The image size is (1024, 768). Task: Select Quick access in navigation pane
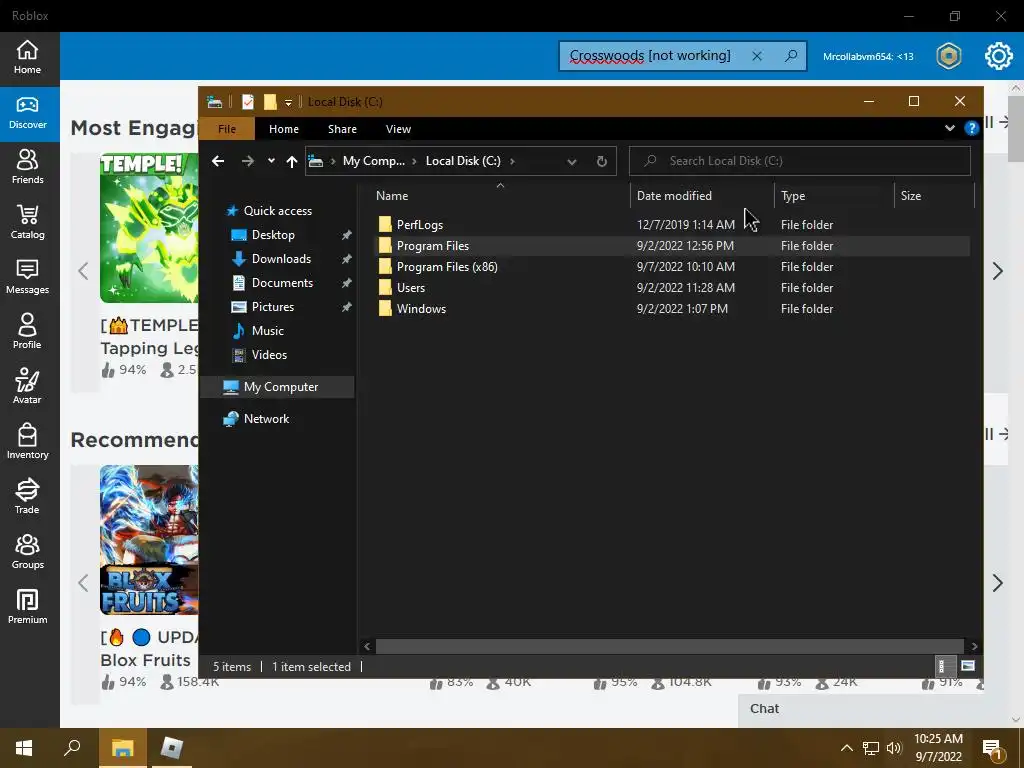pyautogui.click(x=278, y=210)
